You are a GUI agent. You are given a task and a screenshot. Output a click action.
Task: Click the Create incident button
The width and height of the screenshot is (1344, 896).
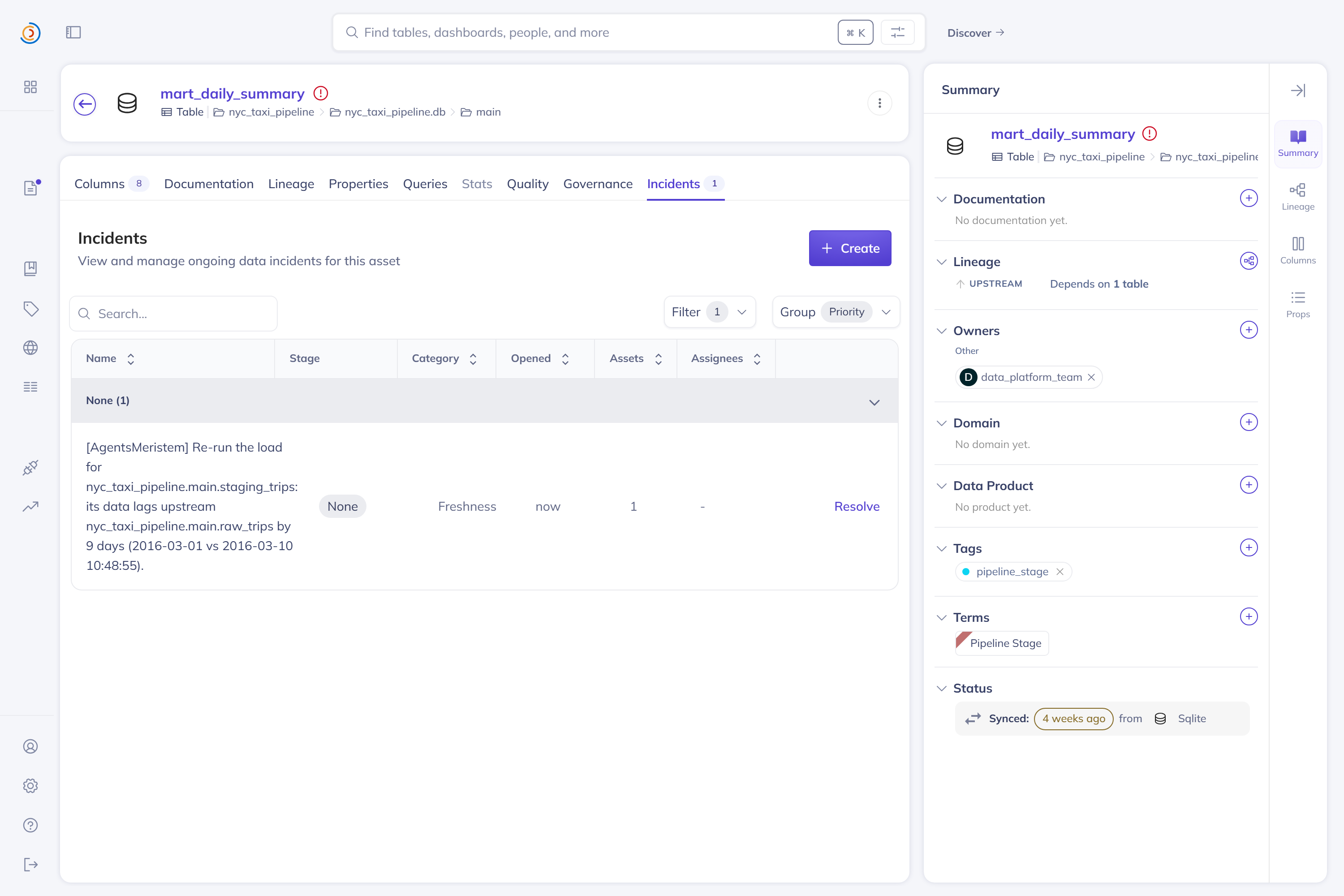(850, 248)
